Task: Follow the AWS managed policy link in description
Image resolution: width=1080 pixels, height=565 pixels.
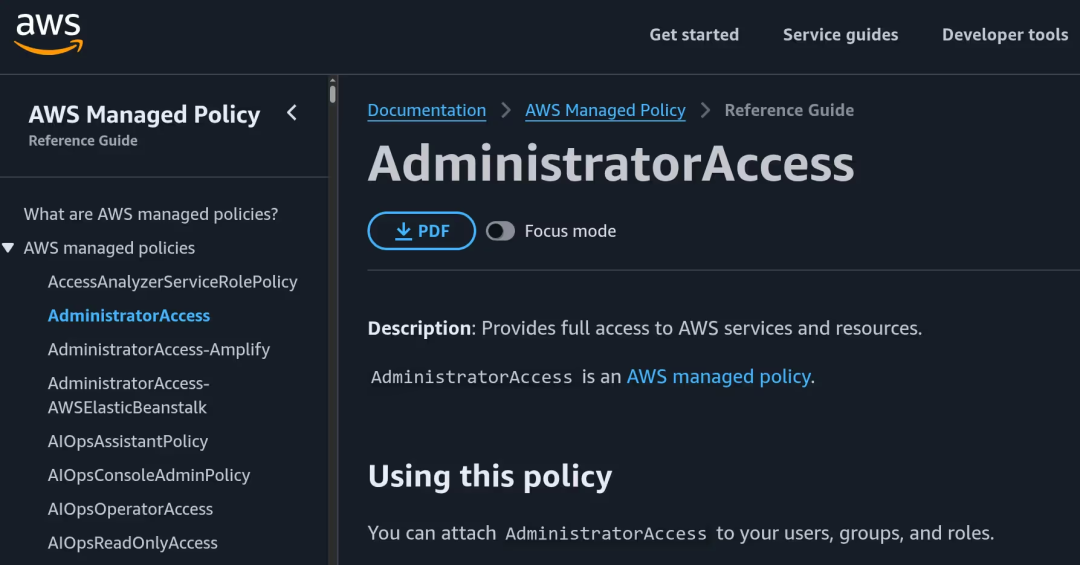Action: click(718, 377)
